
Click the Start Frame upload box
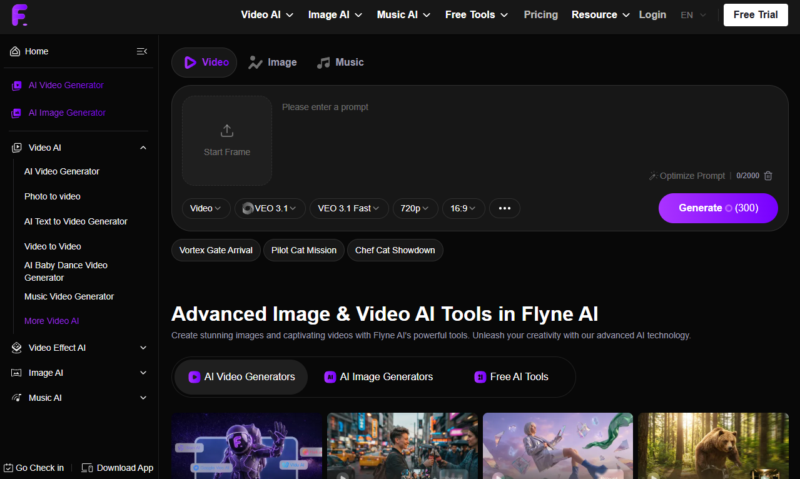227,141
